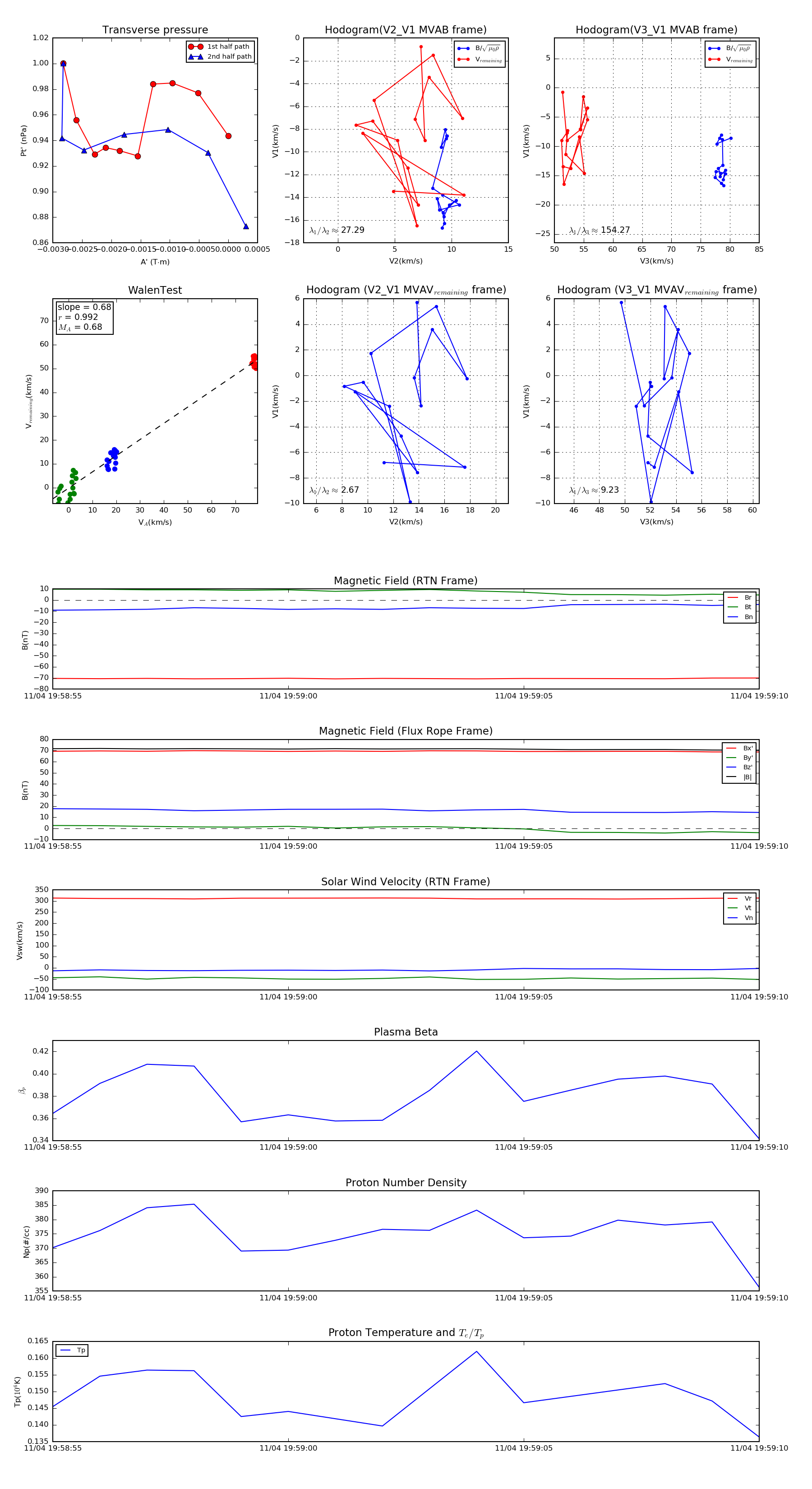Viewport: 812px width, 1489px height.
Task: Click the blue point cluster in WalenTest
Action: [111, 459]
